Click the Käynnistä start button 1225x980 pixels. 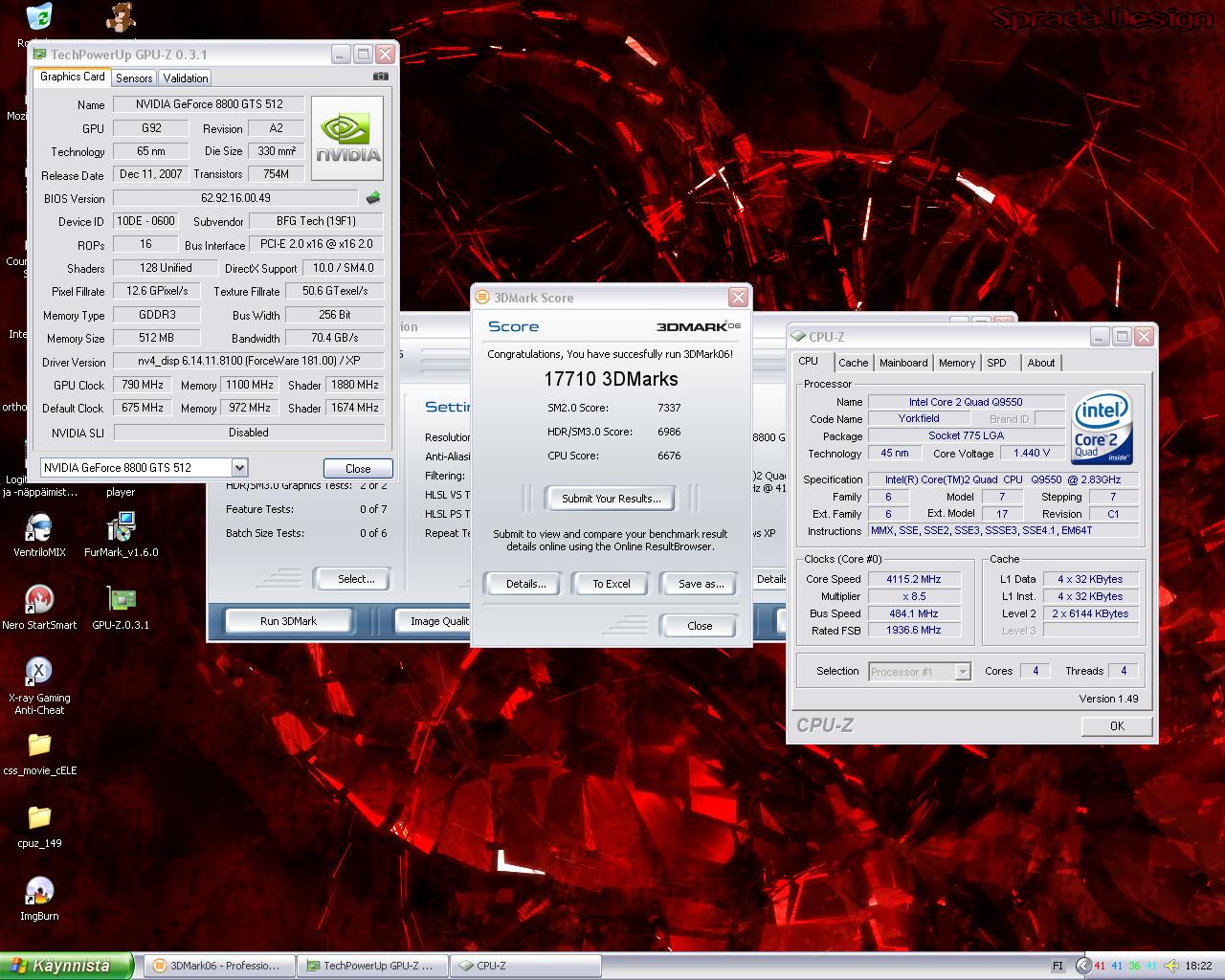(x=66, y=966)
